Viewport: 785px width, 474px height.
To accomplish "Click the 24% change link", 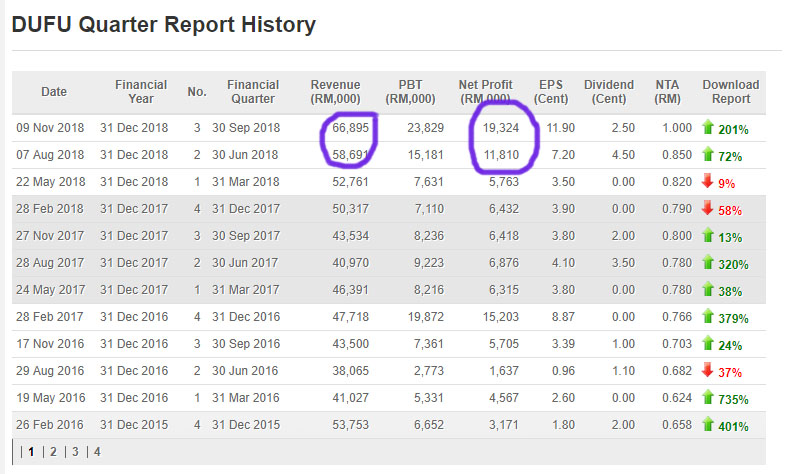I will click(730, 346).
